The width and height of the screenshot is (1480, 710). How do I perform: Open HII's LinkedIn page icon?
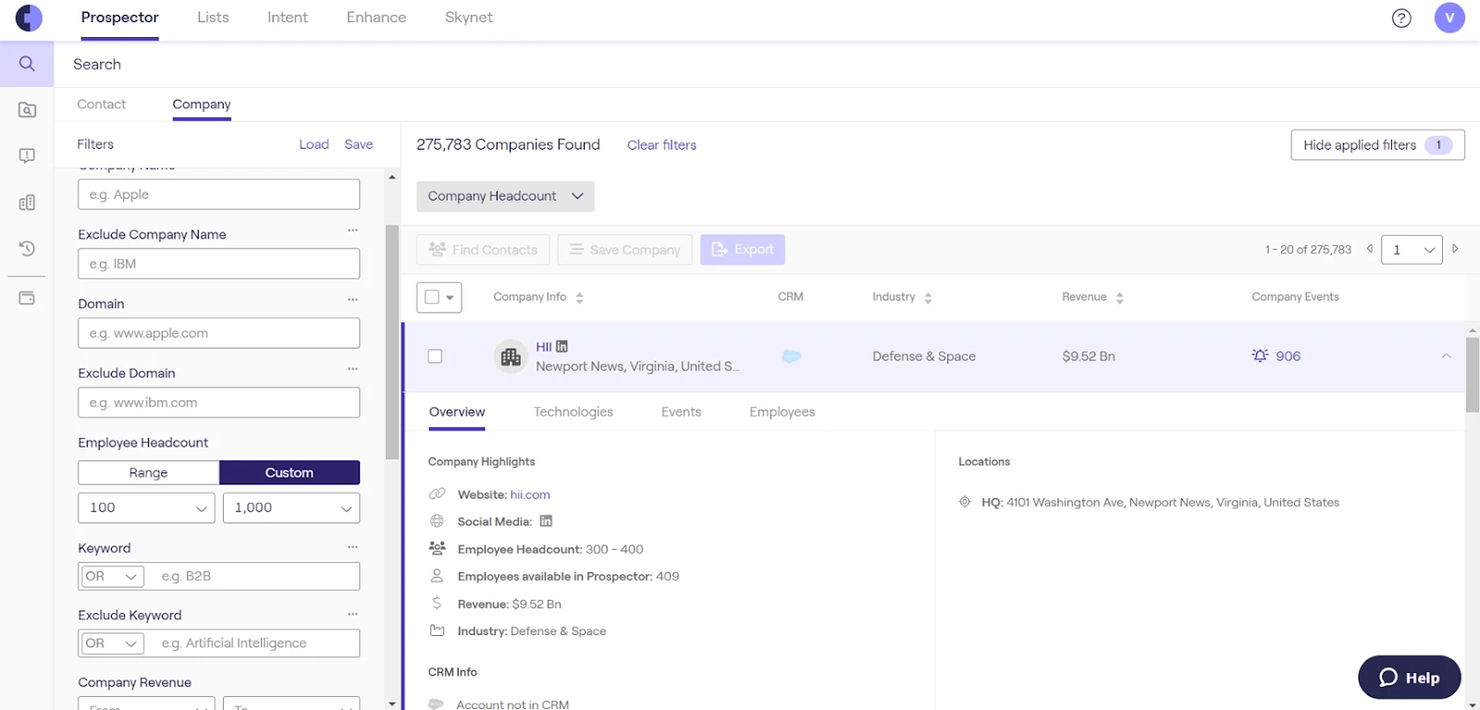coord(561,346)
